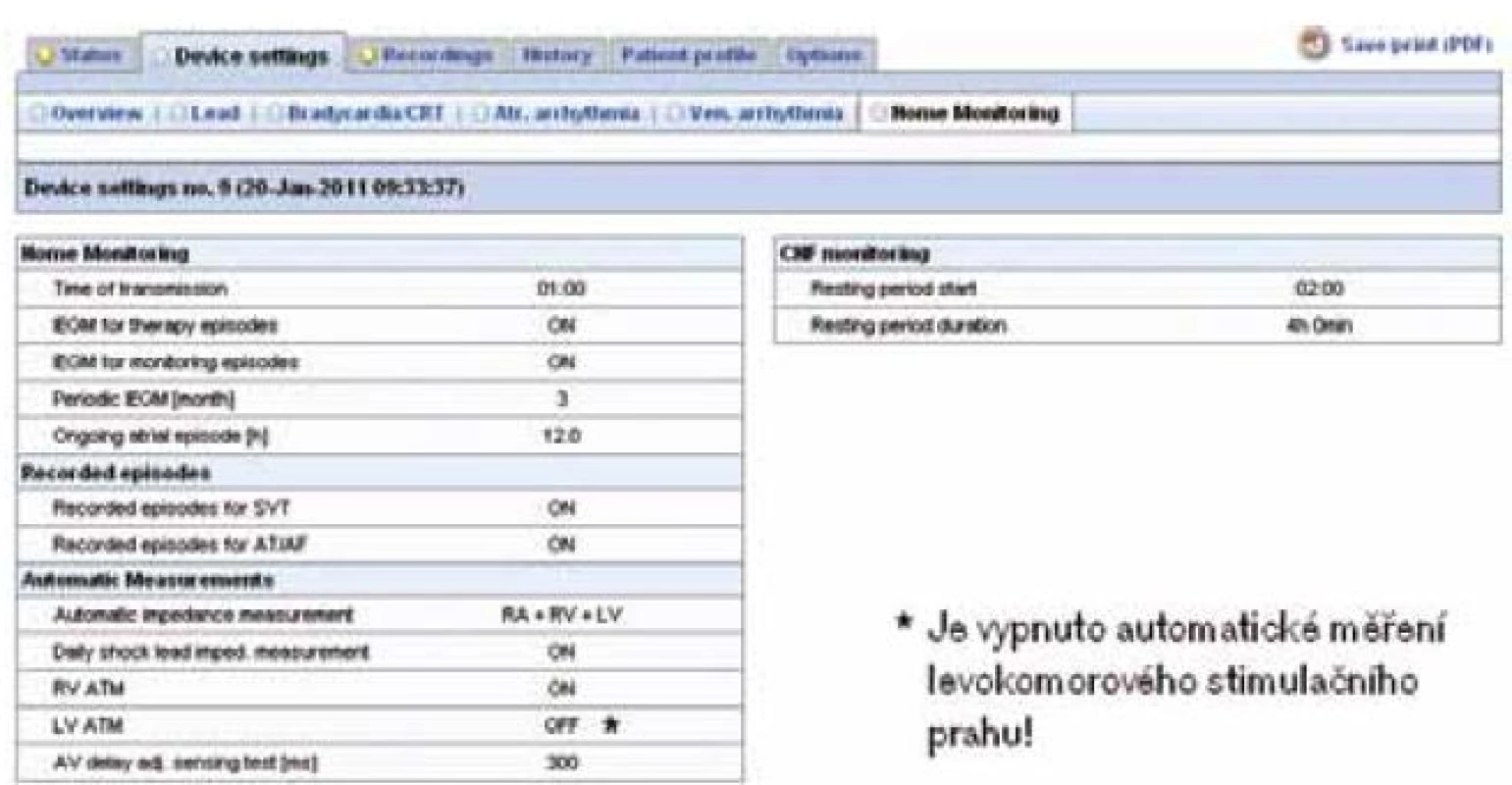Click the Automatic impedance measurement label
1512x785 pixels.
203,616
